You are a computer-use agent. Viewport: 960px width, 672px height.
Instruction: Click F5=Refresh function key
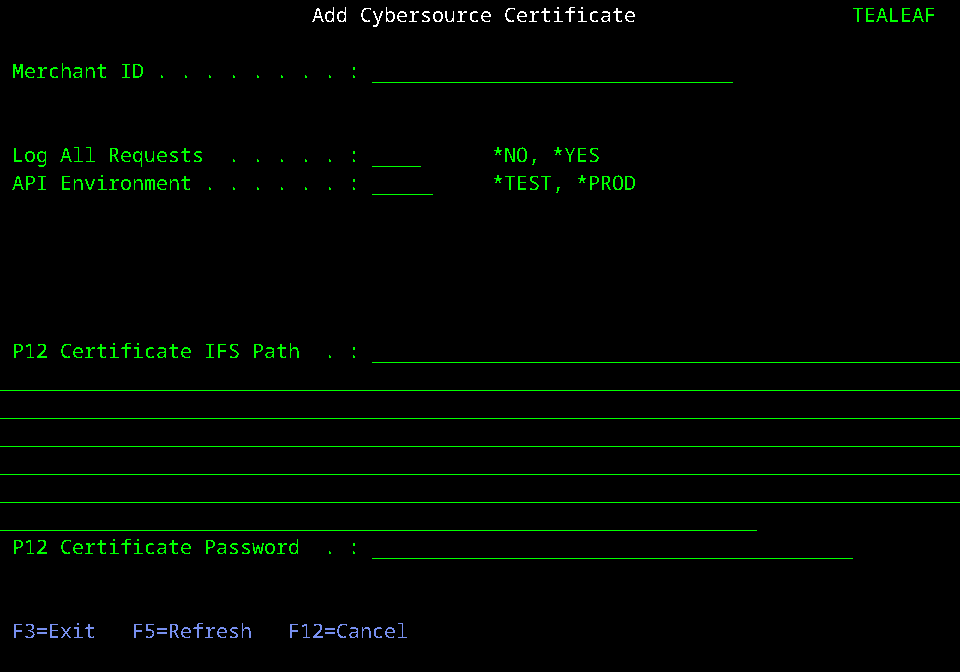coord(192,632)
